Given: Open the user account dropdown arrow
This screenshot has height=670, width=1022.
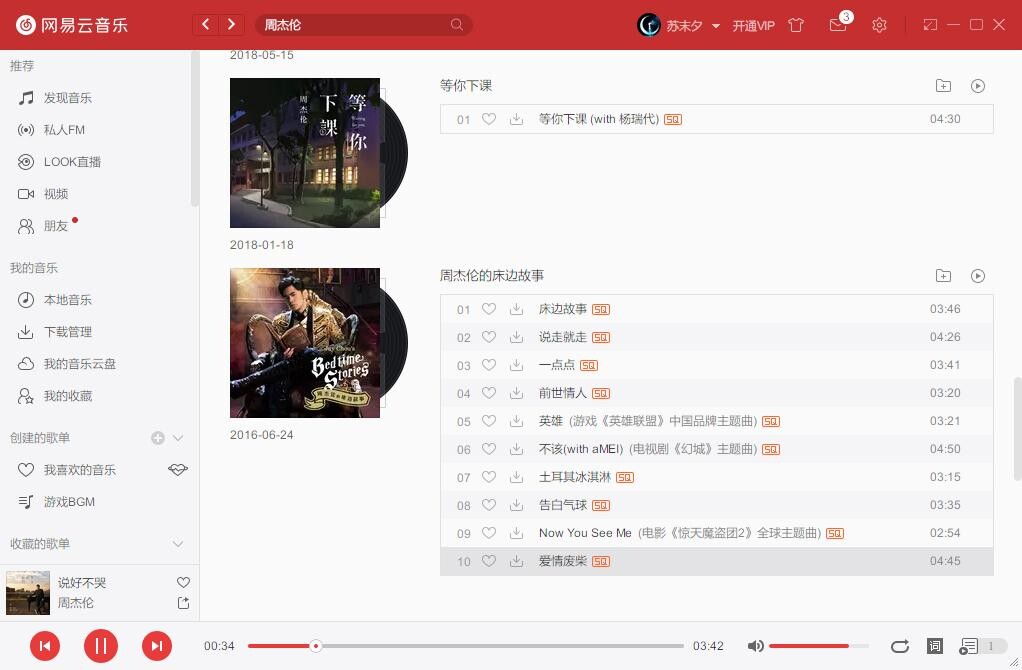Looking at the screenshot, I should click(x=716, y=26).
